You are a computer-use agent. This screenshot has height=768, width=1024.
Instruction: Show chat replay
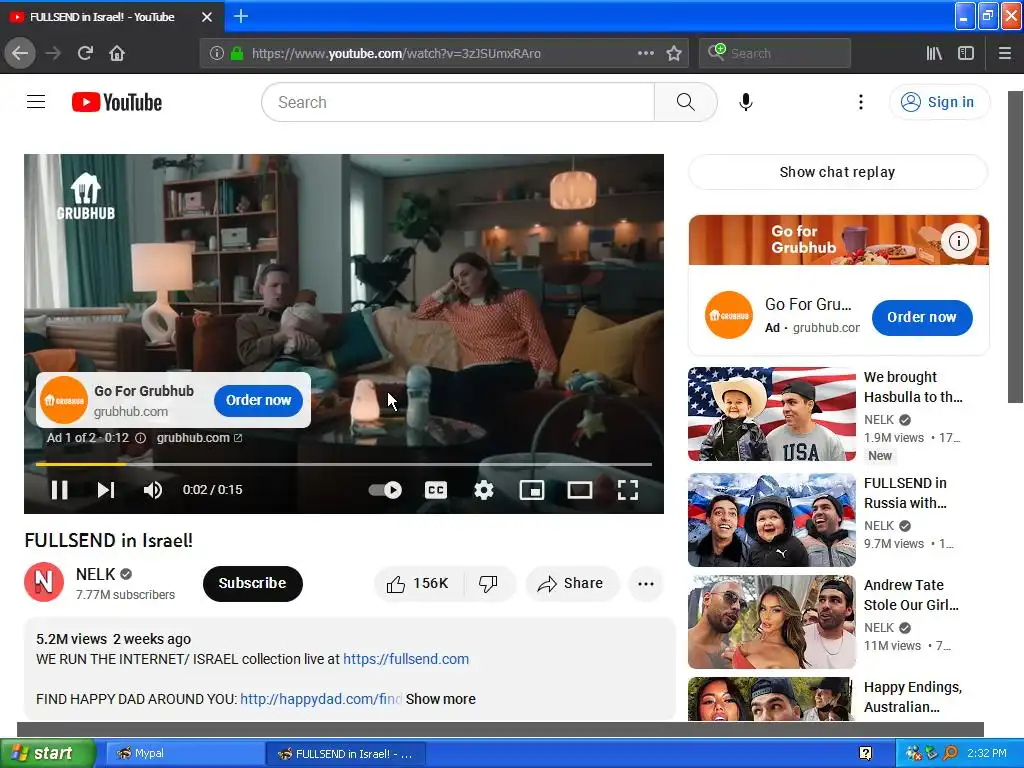click(838, 172)
